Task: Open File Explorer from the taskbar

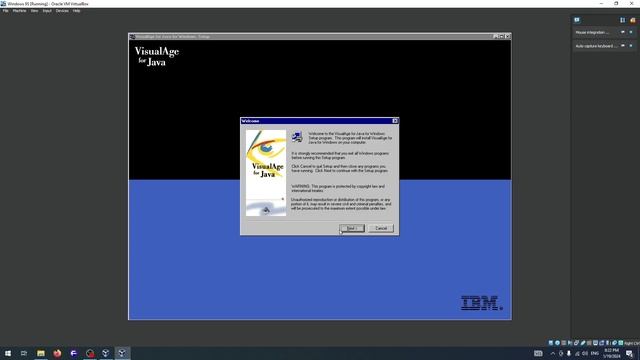Action: (41, 353)
